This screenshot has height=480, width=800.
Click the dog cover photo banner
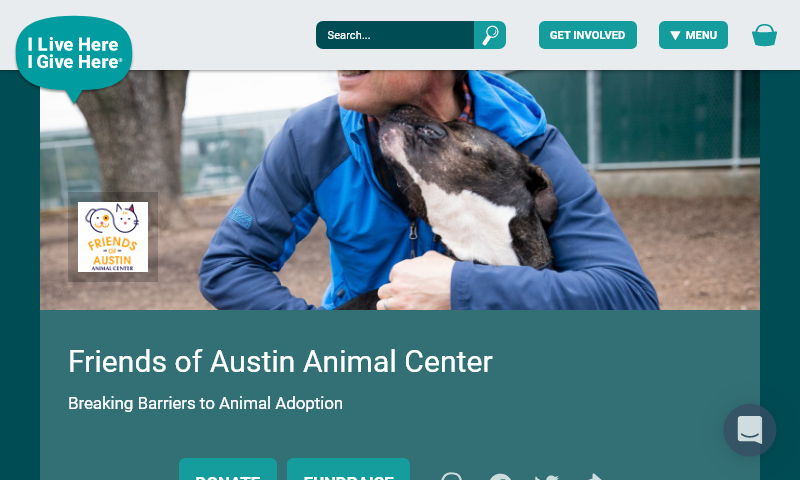(399, 190)
